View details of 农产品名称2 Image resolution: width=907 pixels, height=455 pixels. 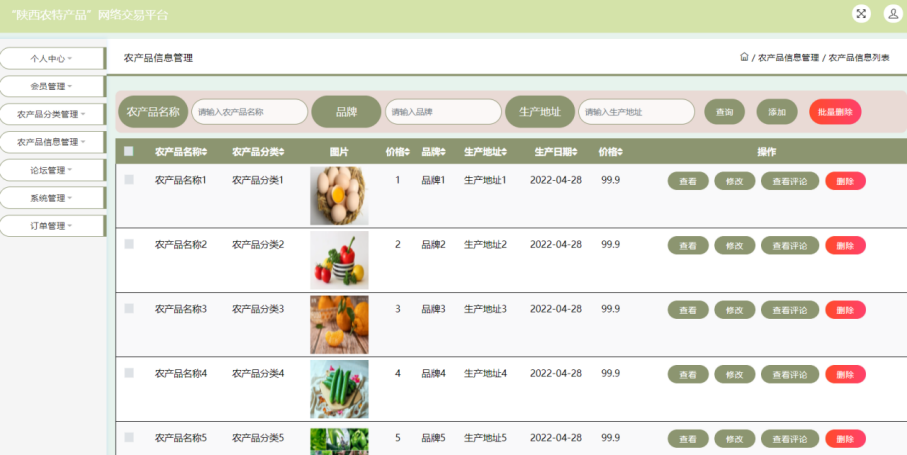(x=688, y=245)
